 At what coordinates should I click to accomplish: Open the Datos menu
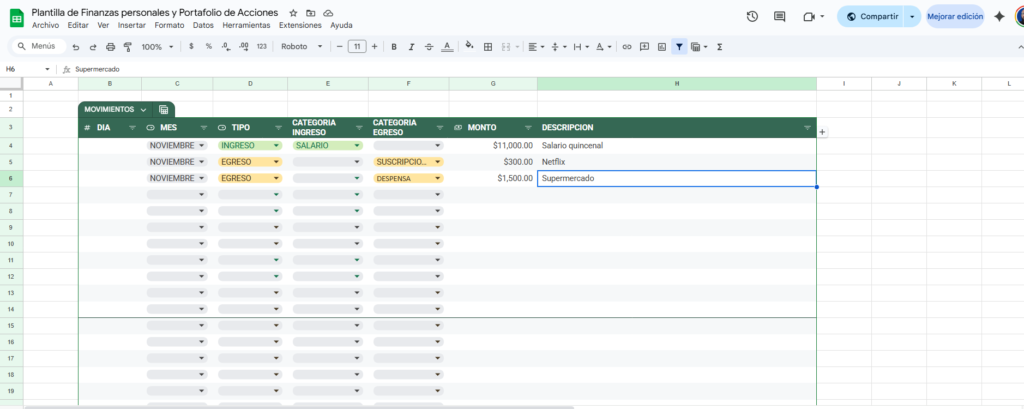[x=203, y=25]
